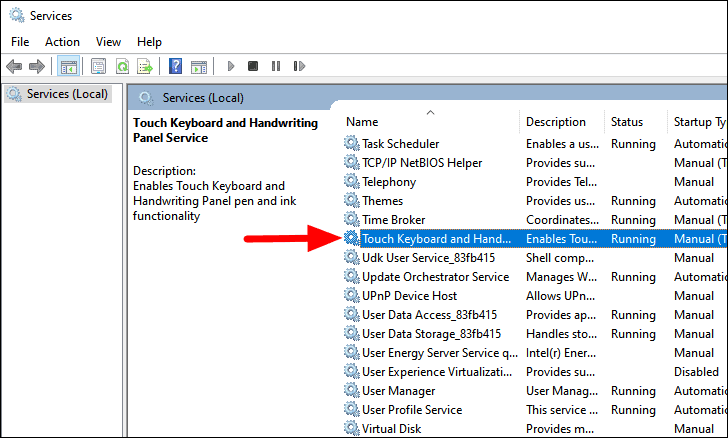Click the Touch Keyboard service gear icon
Screen dimensions: 728x438
pos(351,239)
